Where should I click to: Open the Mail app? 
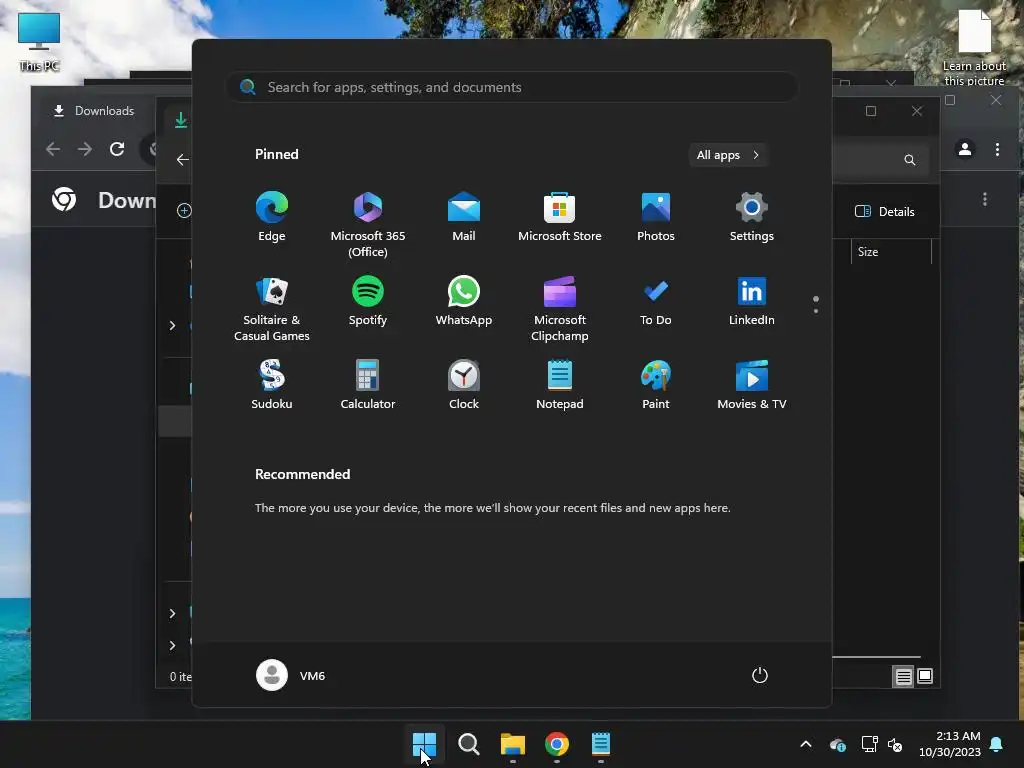click(x=464, y=217)
